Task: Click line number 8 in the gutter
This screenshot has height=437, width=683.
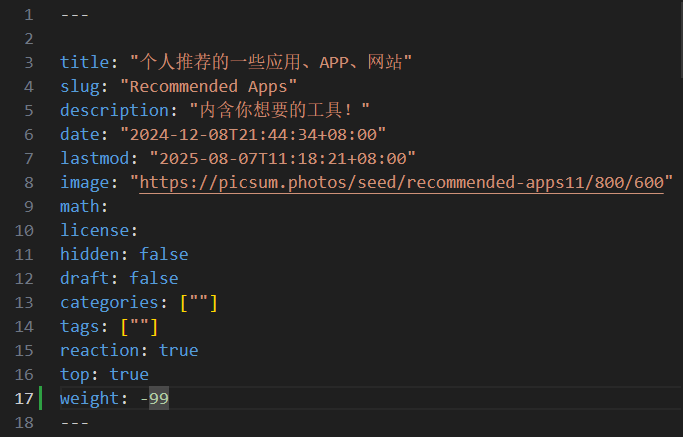Action: point(28,183)
